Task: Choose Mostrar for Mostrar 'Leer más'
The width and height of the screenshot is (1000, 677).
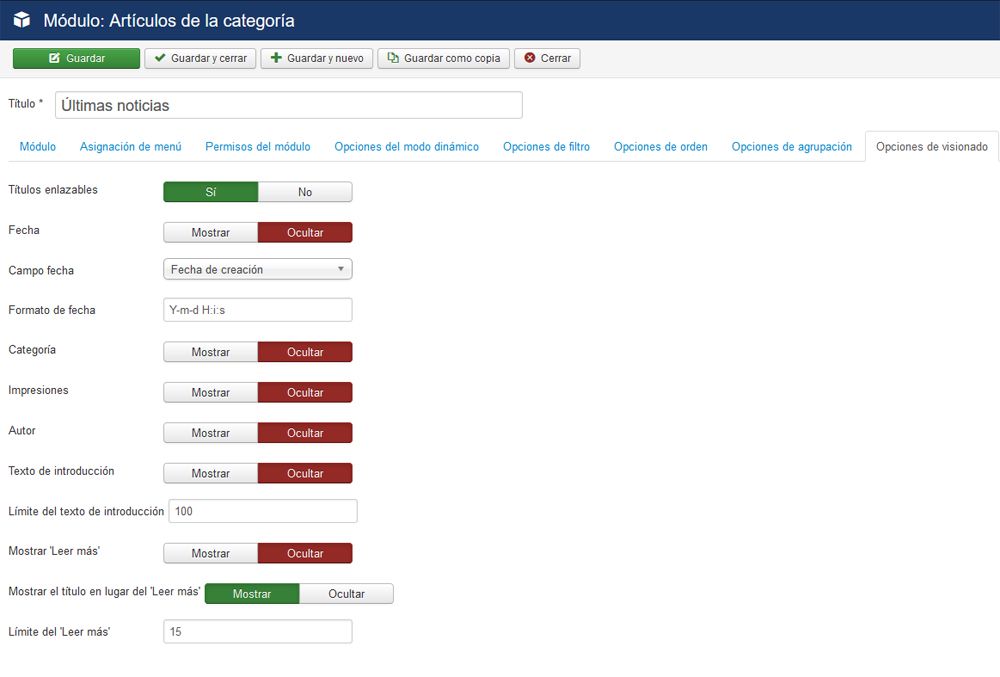Action: pos(210,553)
